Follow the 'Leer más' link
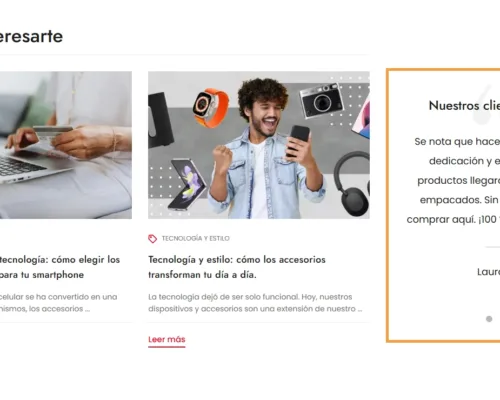Screen dimensions: 500x400 (167, 340)
